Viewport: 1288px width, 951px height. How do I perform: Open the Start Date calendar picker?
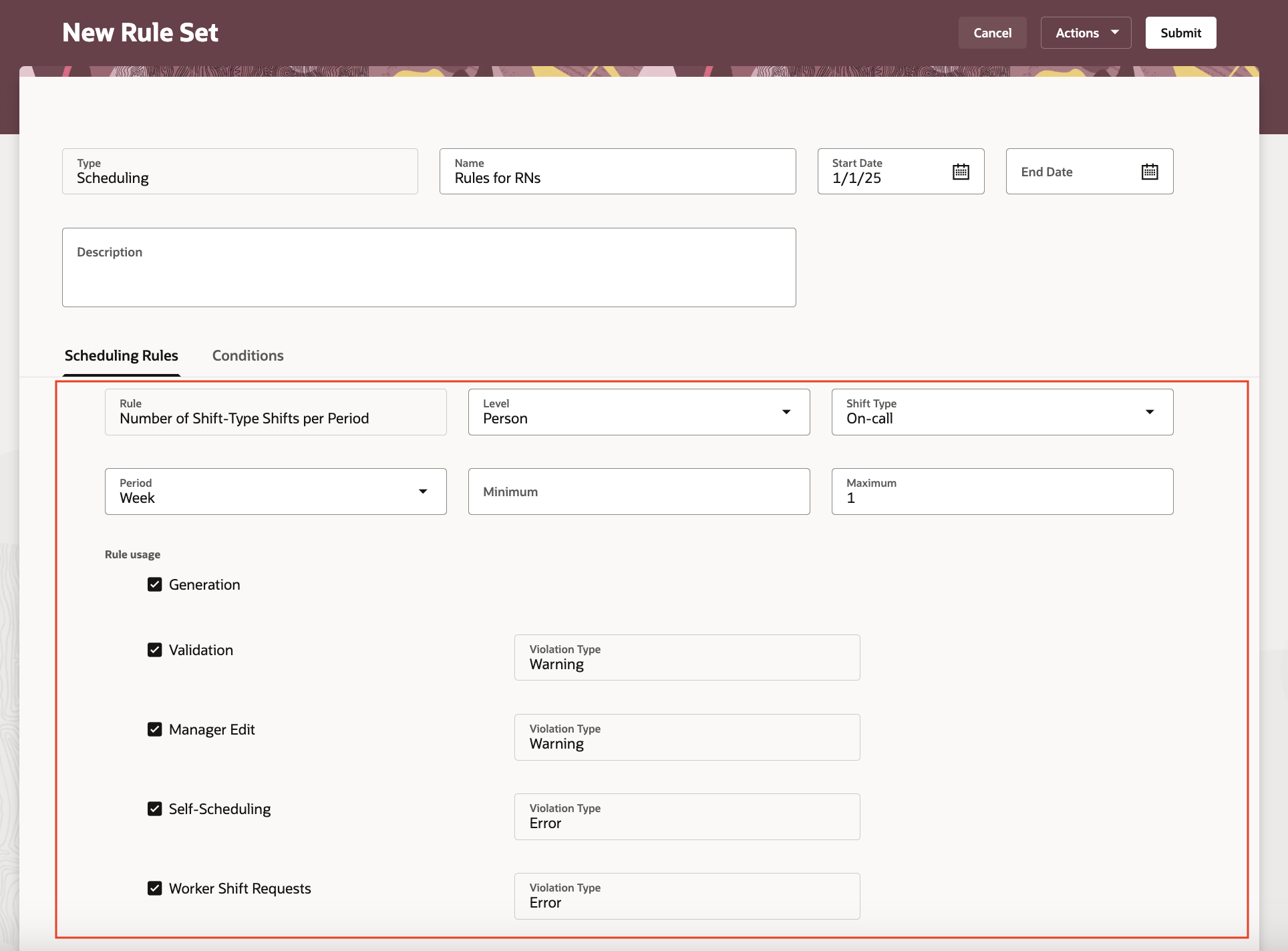(961, 172)
